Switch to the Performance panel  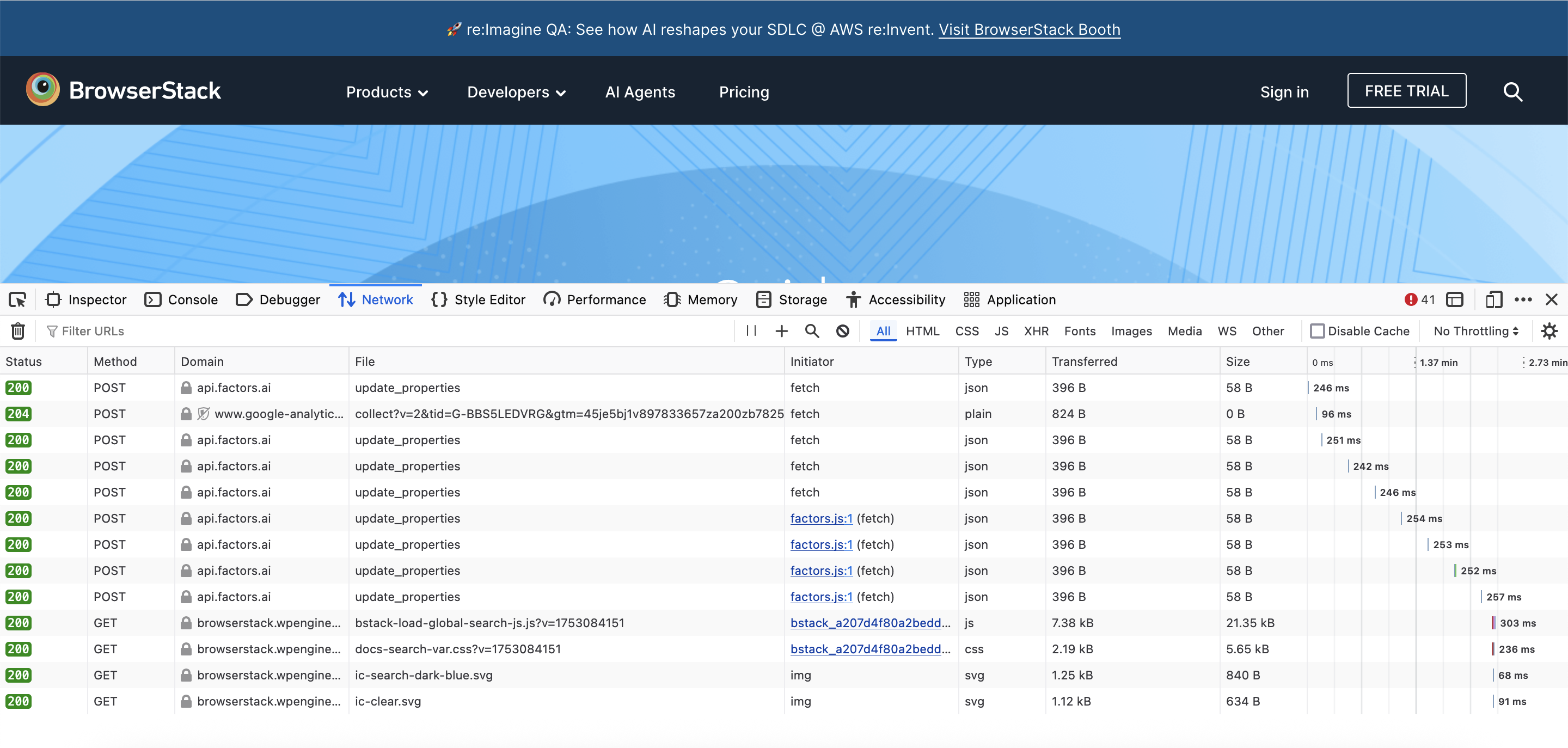594,299
